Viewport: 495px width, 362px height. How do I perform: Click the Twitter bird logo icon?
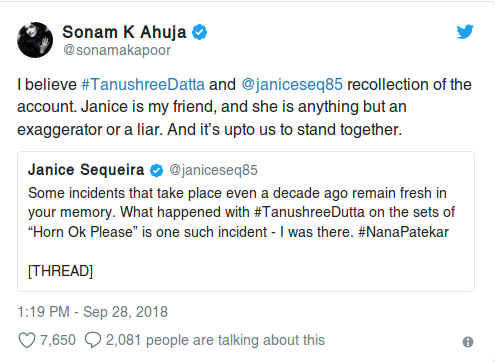pos(465,32)
